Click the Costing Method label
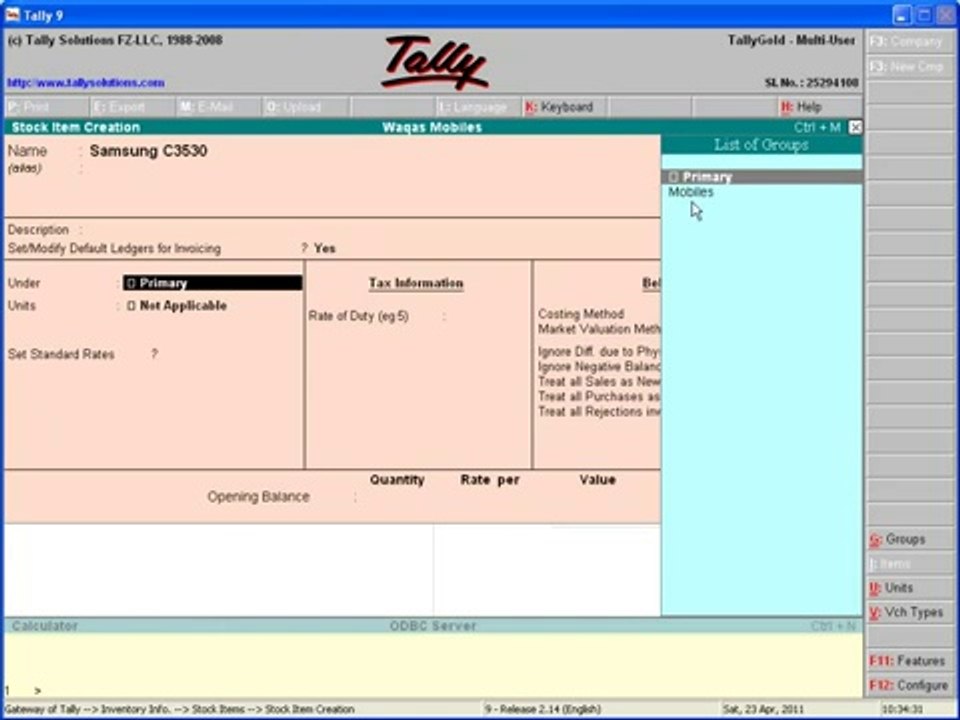 (581, 314)
